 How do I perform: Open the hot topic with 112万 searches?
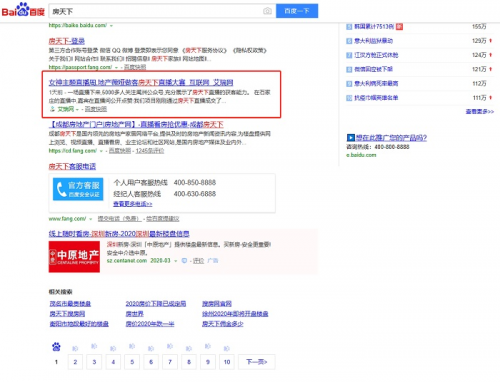pyautogui.click(x=376, y=84)
